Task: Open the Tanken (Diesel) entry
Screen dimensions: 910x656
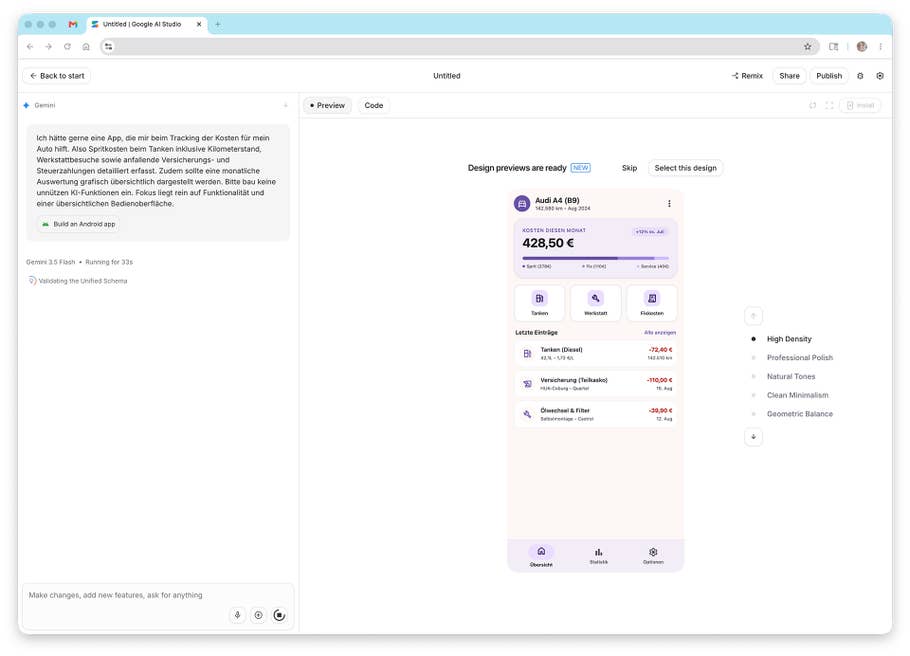Action: pos(595,354)
